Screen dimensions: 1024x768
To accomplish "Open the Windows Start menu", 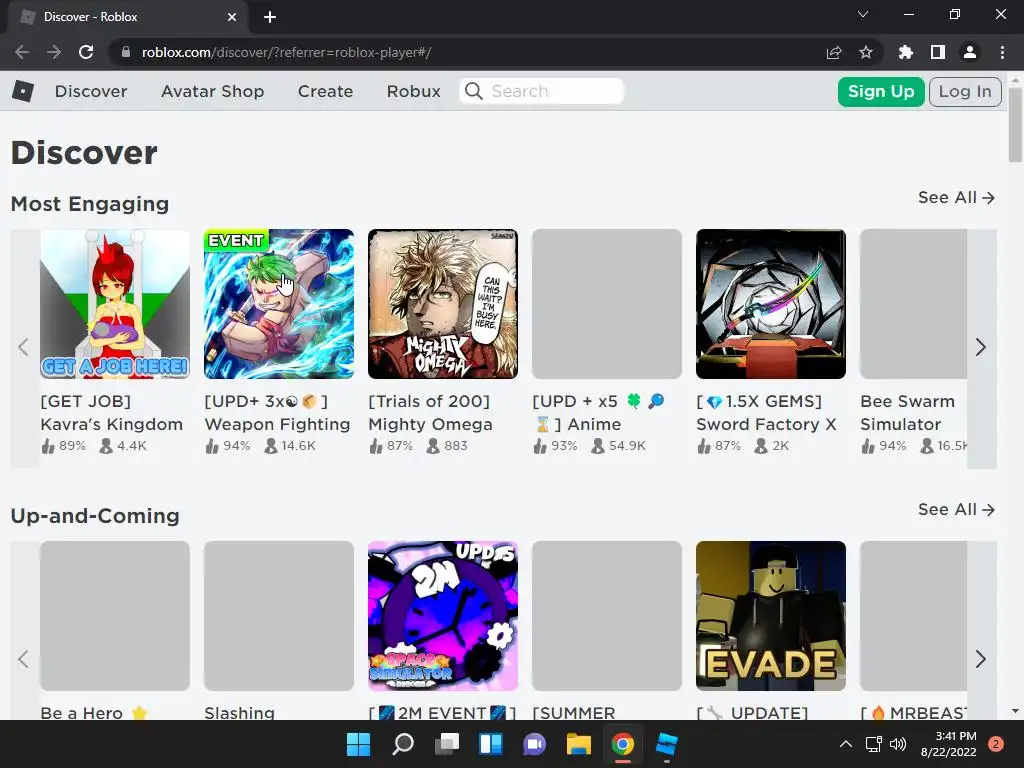I will [358, 744].
